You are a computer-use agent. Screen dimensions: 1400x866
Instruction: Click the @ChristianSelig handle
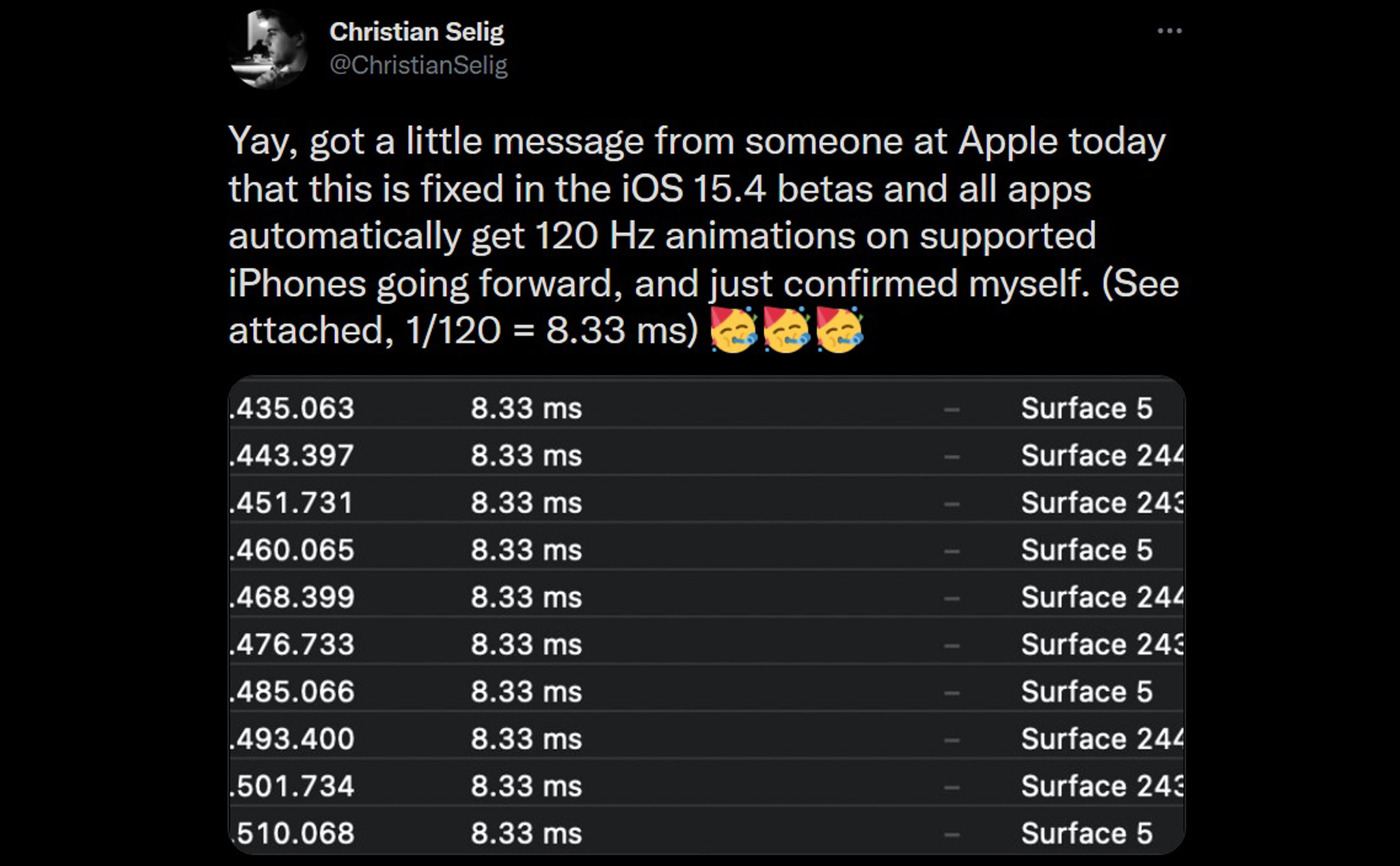pyautogui.click(x=418, y=65)
